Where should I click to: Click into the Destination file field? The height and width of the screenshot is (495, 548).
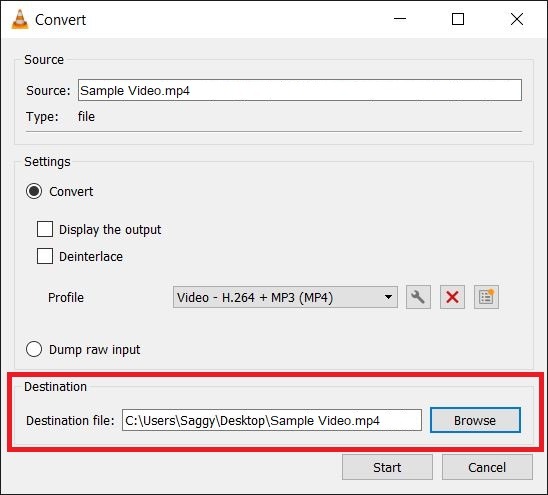(272, 420)
